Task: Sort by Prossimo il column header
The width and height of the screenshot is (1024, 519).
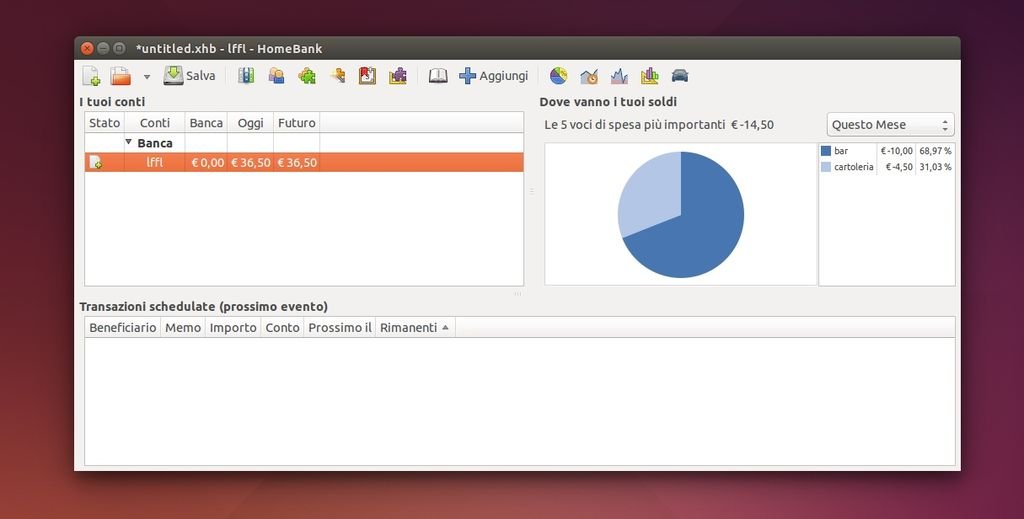Action: 340,328
